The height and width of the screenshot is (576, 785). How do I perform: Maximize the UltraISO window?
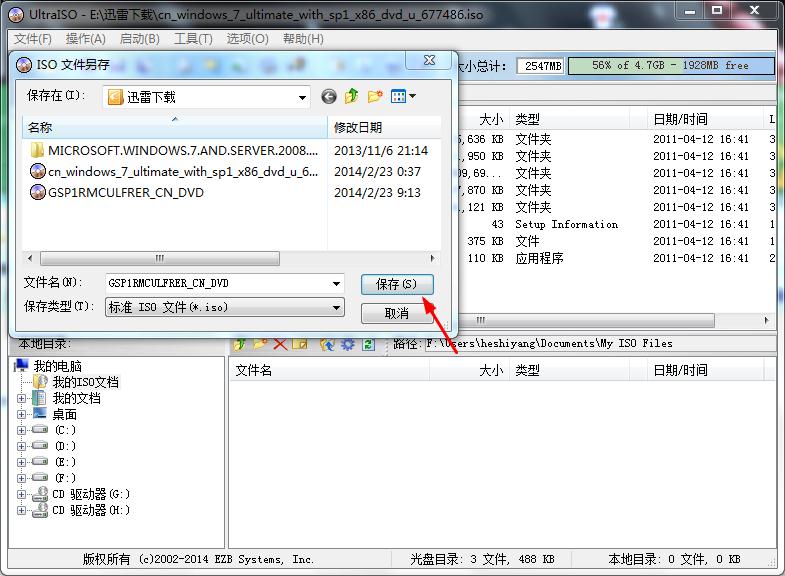tap(717, 11)
